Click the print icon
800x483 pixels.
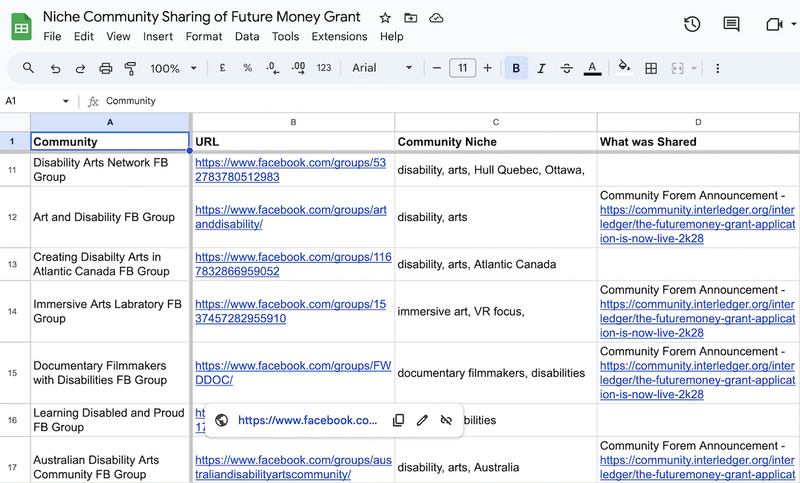[106, 68]
